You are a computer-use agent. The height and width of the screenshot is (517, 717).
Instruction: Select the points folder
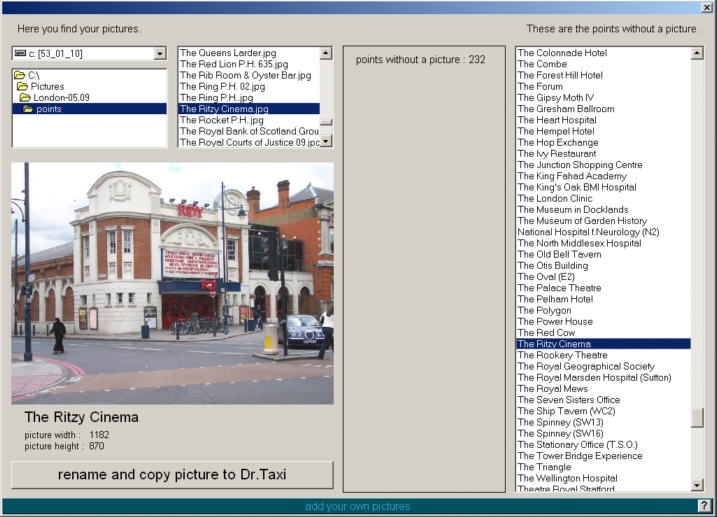pos(48,109)
